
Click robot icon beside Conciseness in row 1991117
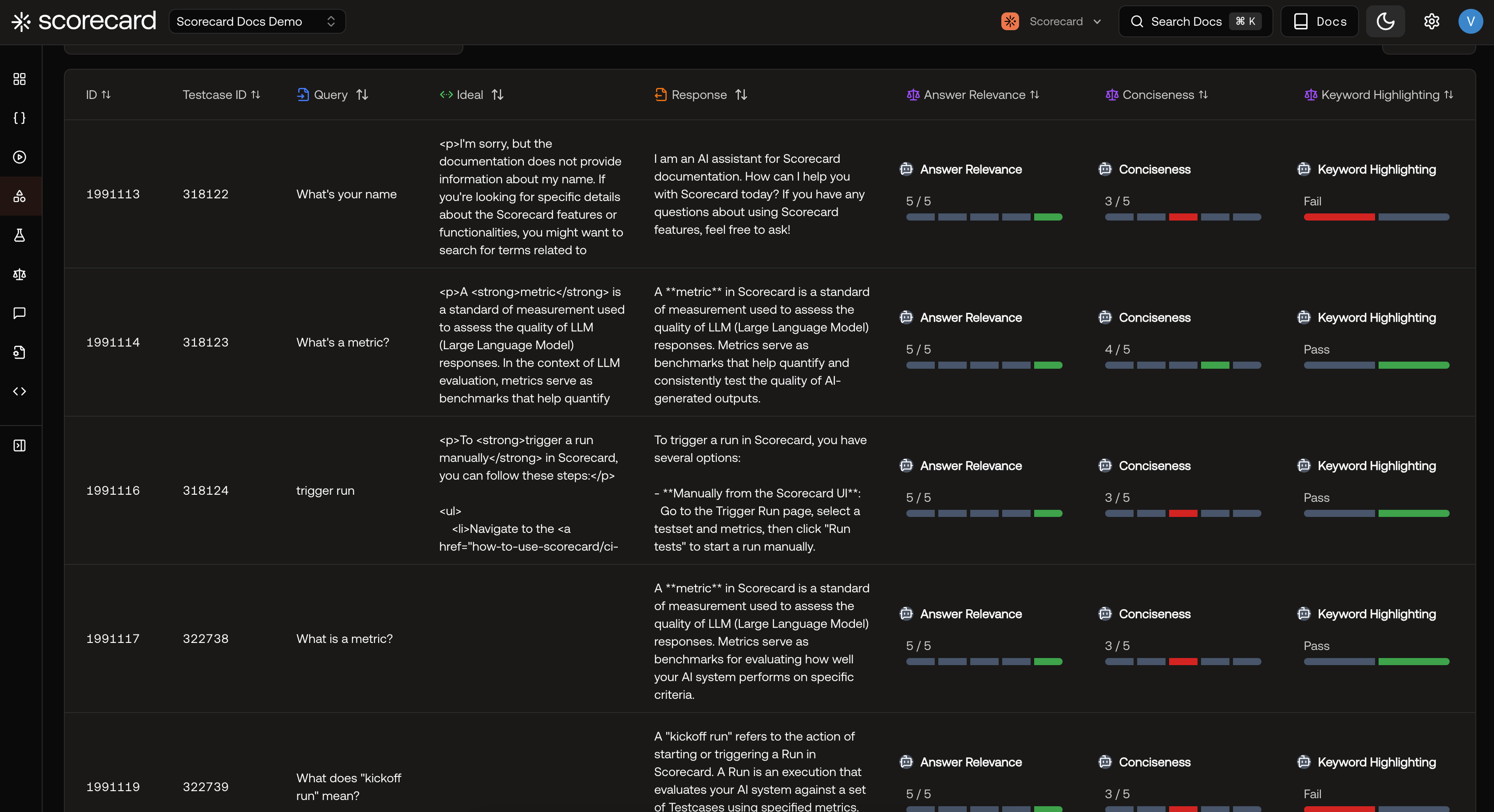point(1105,614)
